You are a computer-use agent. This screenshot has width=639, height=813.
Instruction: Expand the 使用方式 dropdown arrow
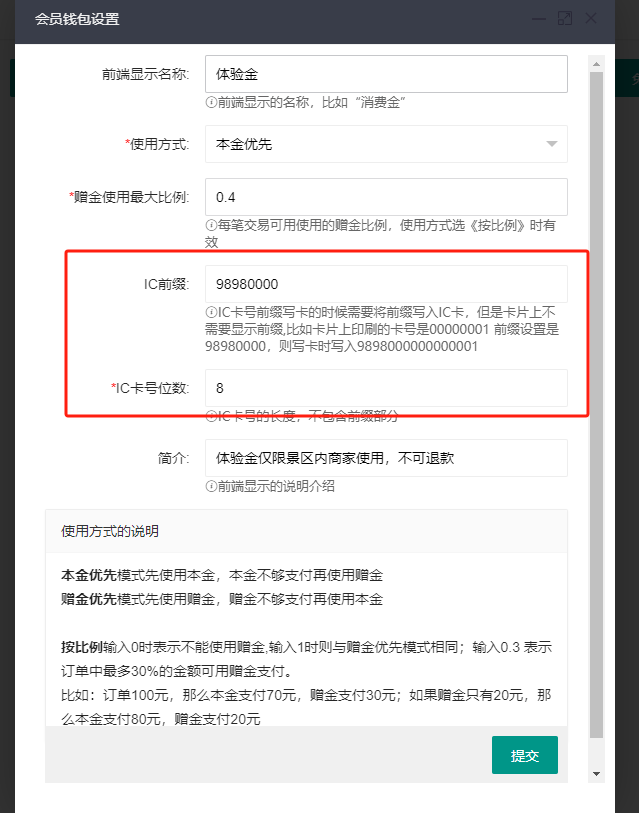(552, 144)
